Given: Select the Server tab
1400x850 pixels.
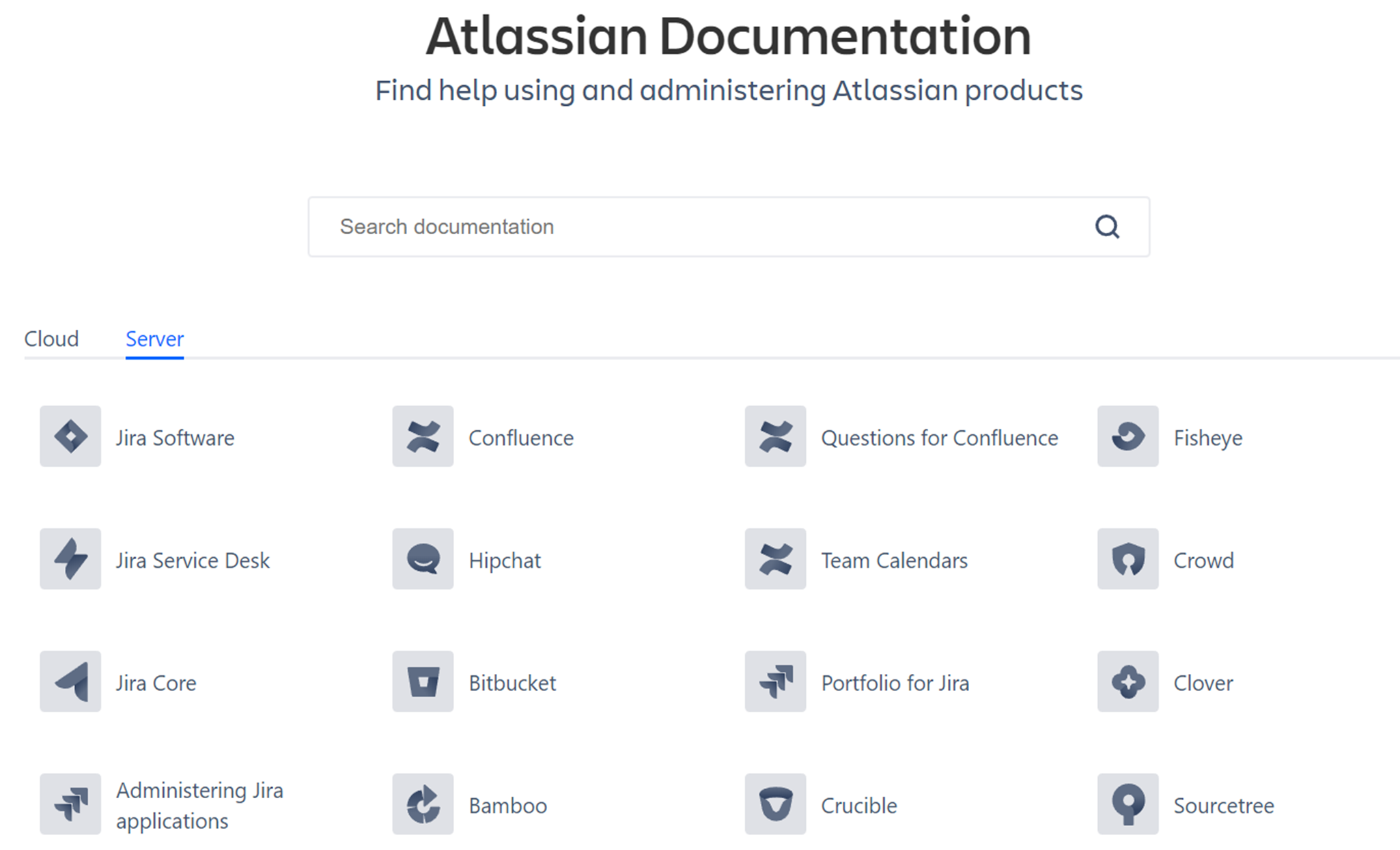Looking at the screenshot, I should pos(154,339).
